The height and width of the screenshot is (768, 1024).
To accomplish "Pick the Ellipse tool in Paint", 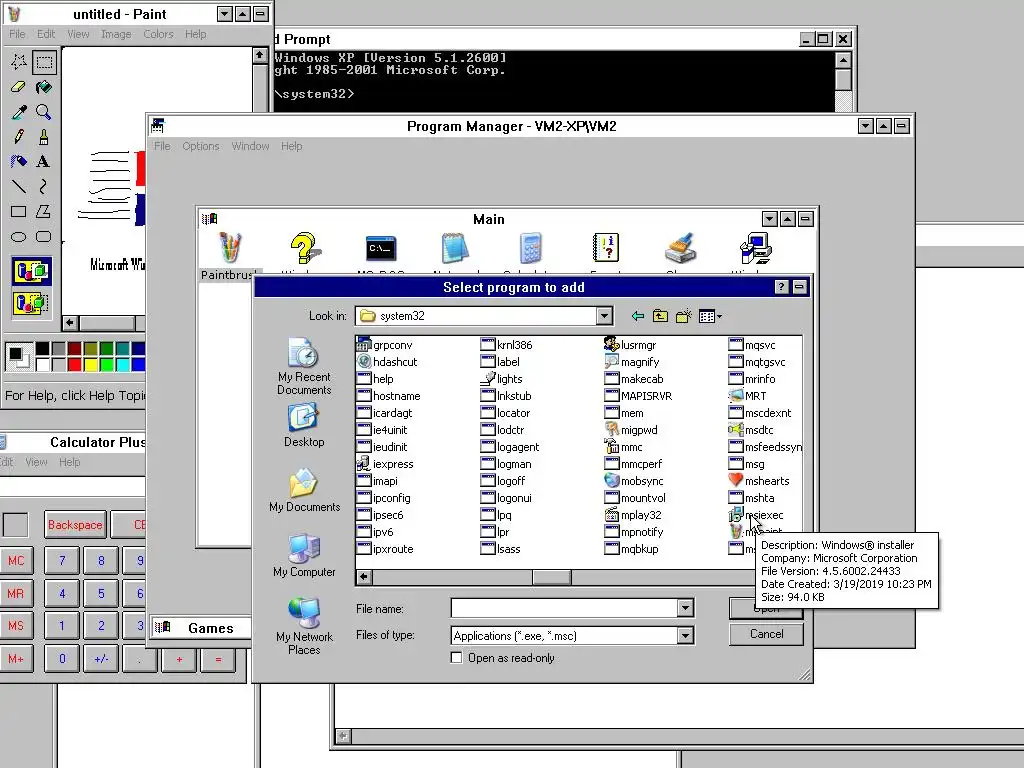I will click(19, 236).
